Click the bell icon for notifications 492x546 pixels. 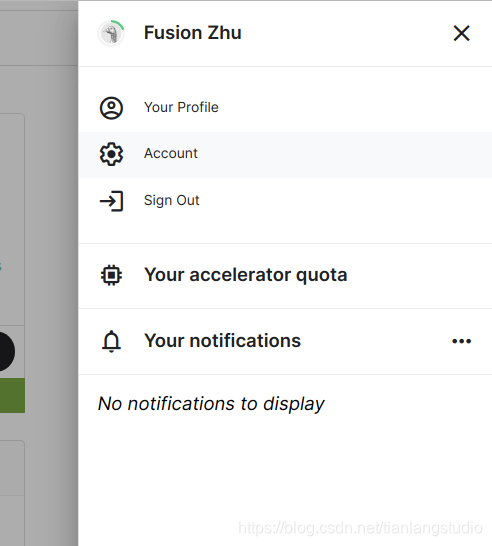[111, 341]
